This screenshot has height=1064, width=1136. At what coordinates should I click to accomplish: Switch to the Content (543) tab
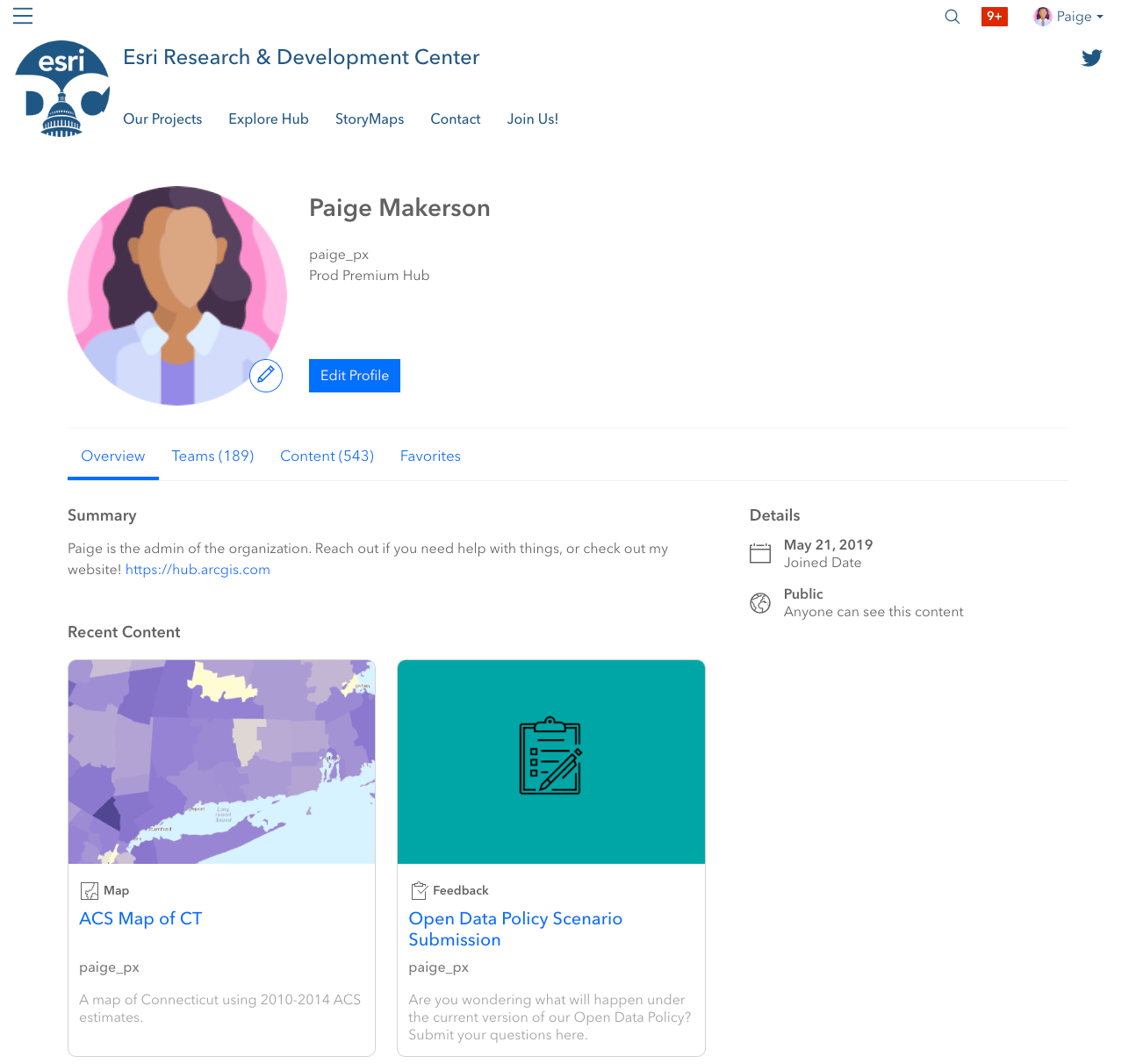(327, 457)
